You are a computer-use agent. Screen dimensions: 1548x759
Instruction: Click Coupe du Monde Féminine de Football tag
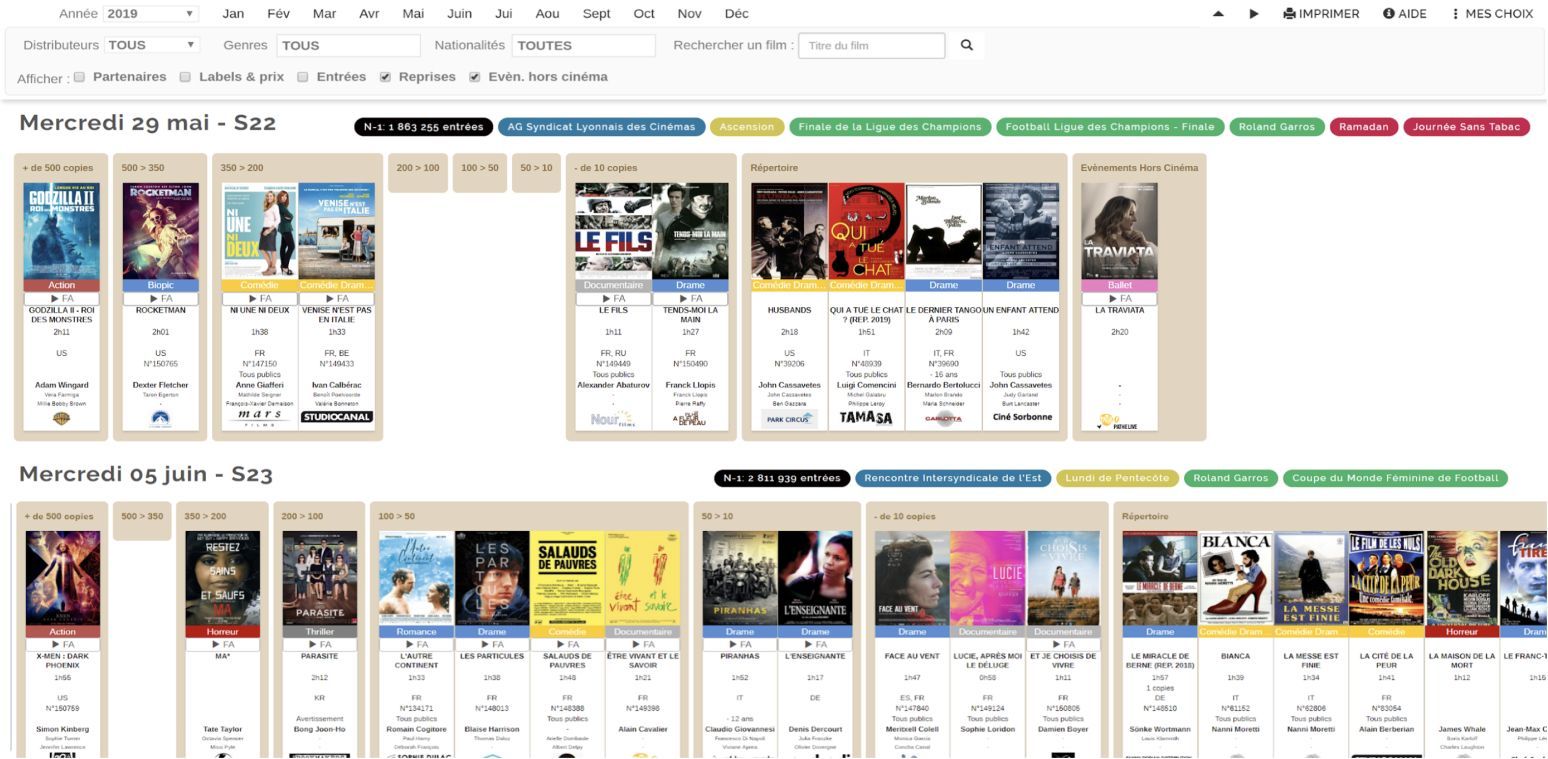tap(1395, 478)
